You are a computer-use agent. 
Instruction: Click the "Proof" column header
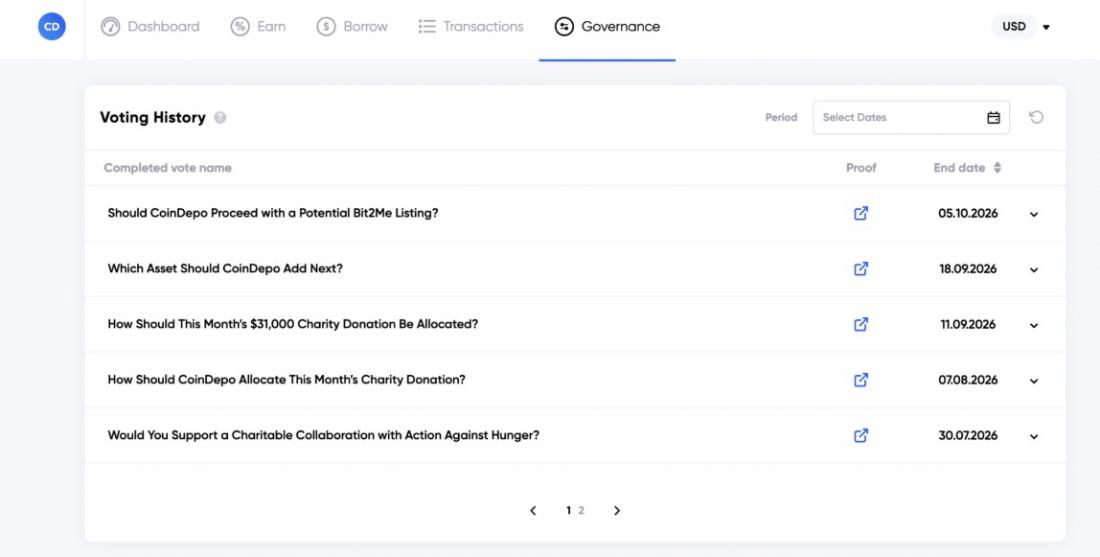[861, 168]
